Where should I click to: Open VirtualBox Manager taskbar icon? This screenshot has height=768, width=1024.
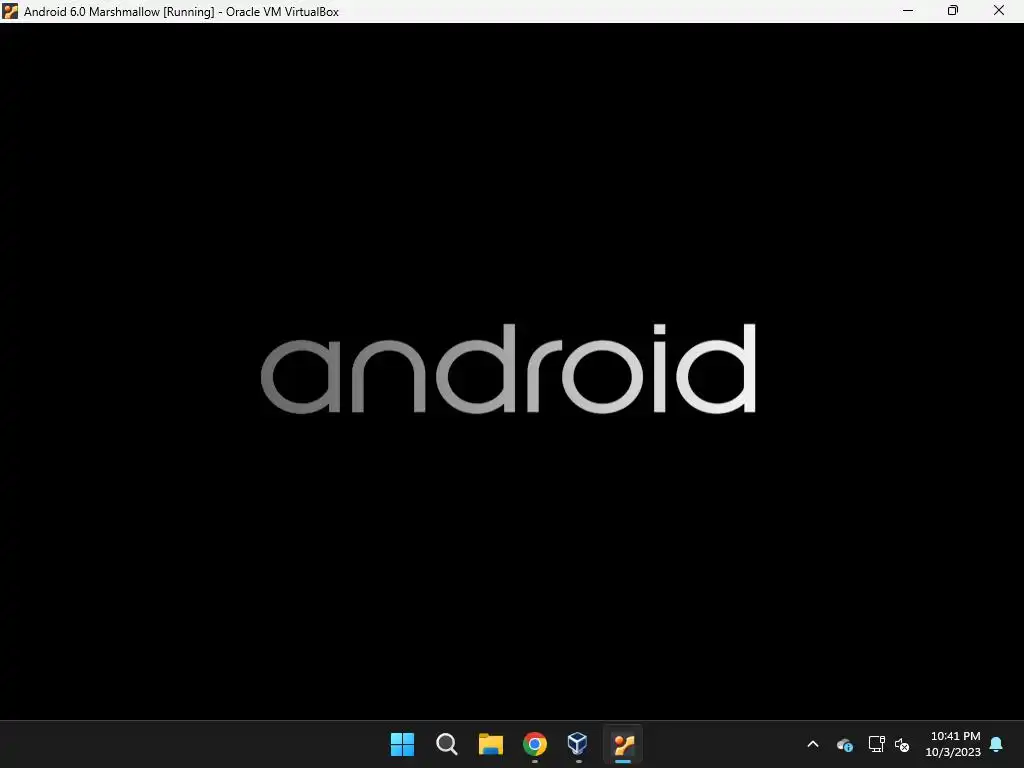click(578, 743)
